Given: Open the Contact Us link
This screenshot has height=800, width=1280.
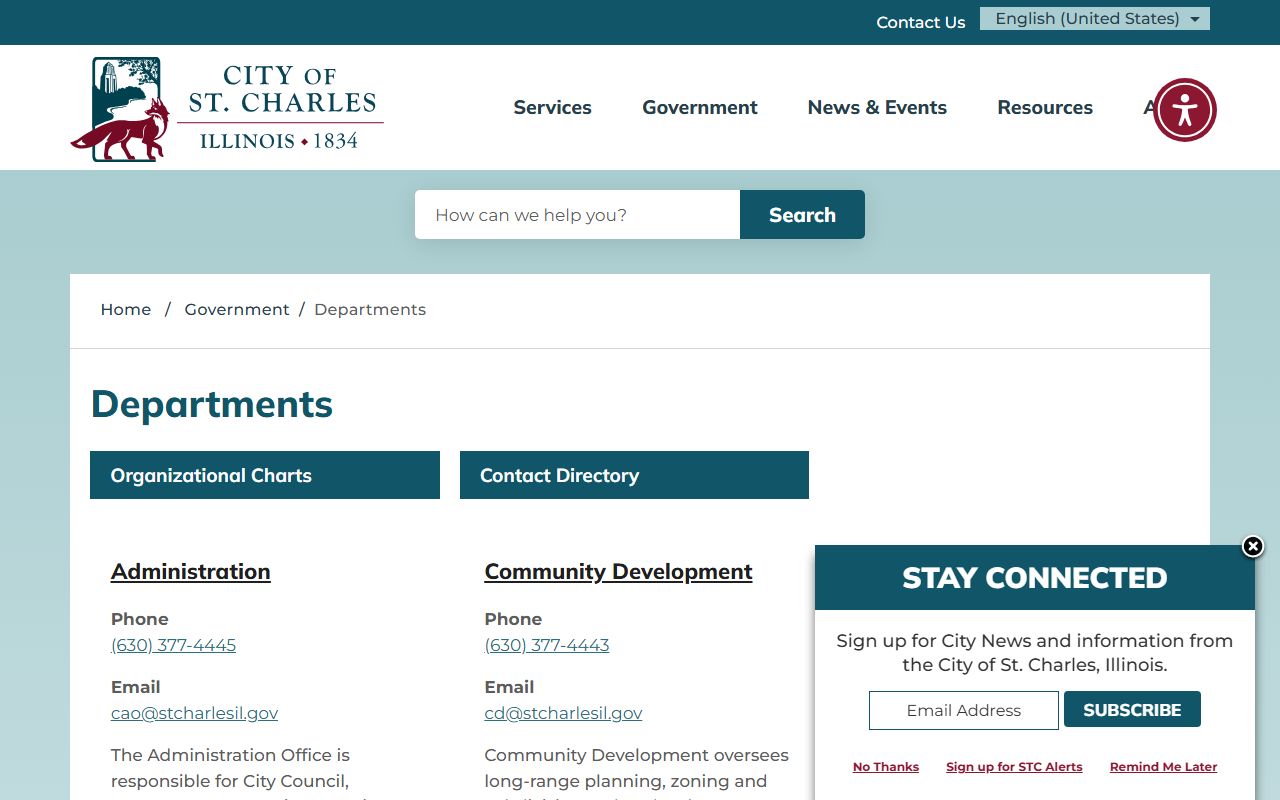Looking at the screenshot, I should pyautogui.click(x=921, y=22).
